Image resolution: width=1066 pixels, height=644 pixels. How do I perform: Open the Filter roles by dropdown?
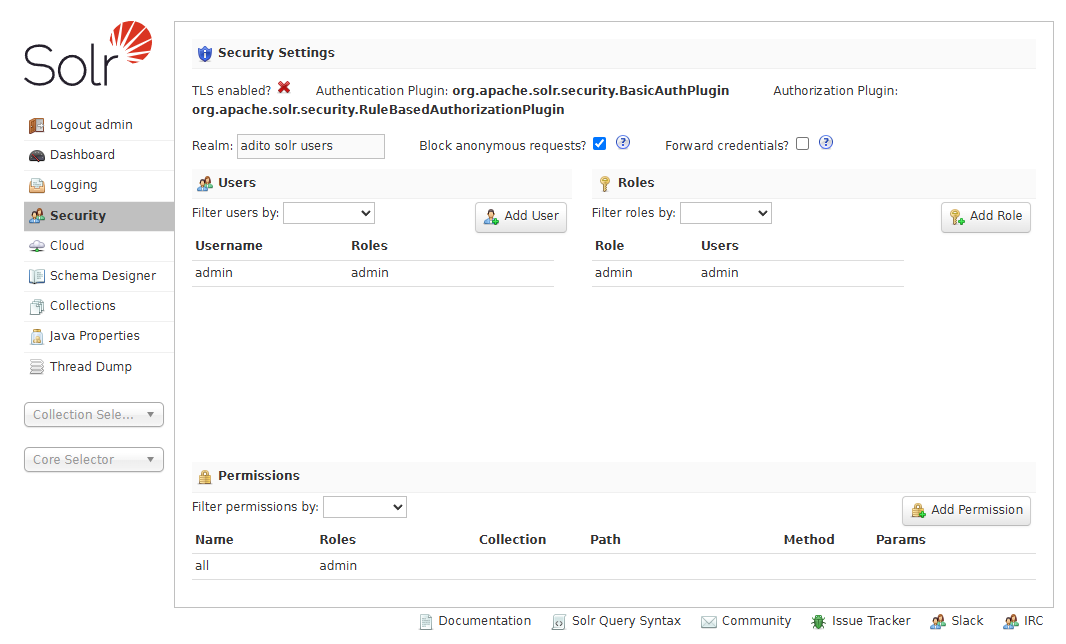pos(725,212)
